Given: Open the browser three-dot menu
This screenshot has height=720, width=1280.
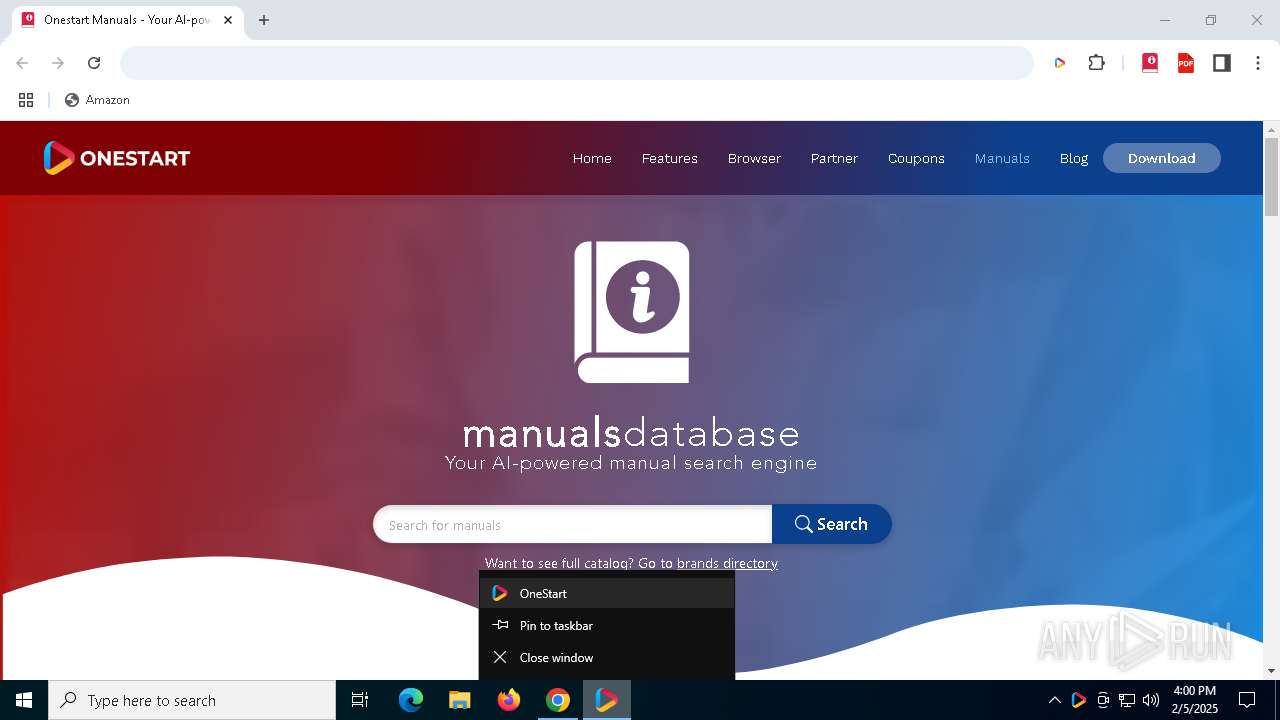Looking at the screenshot, I should point(1258,63).
